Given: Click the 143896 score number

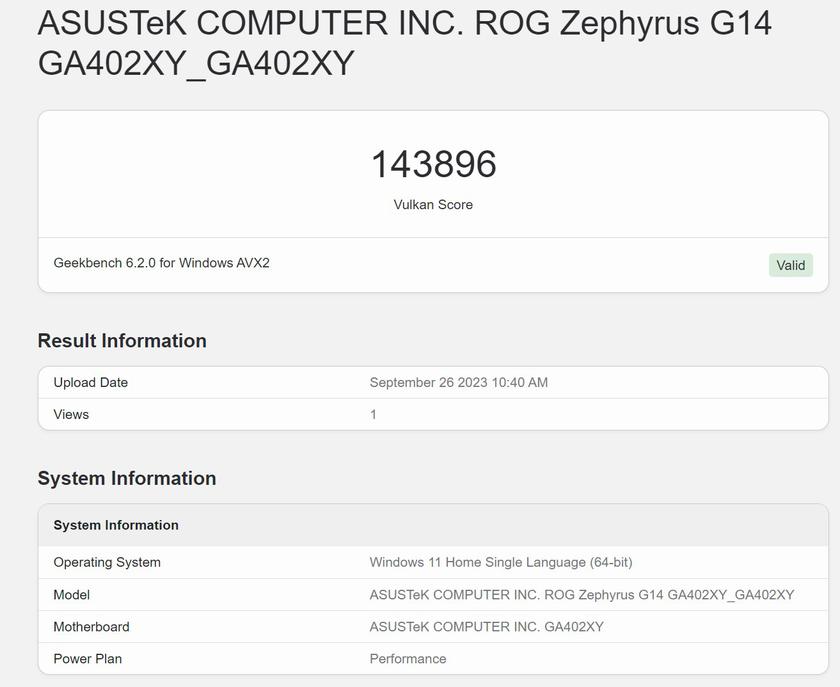Looking at the screenshot, I should (x=433, y=164).
